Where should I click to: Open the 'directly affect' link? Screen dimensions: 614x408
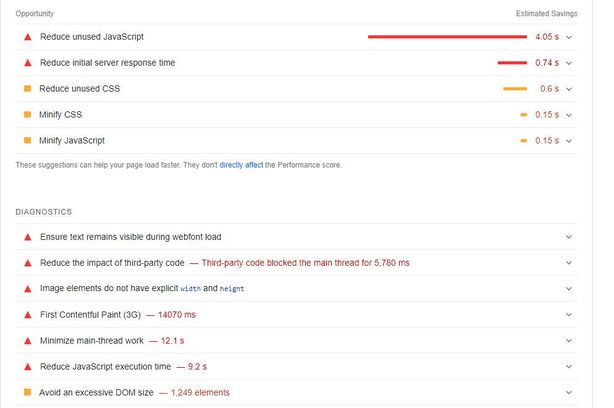(240, 165)
